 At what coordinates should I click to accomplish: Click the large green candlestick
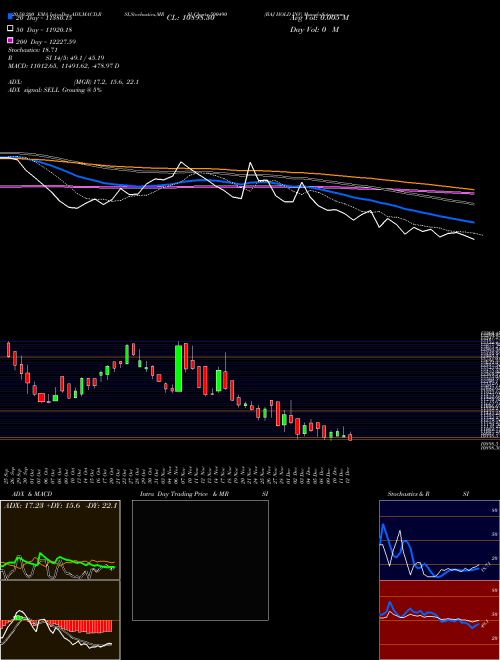(x=178, y=368)
